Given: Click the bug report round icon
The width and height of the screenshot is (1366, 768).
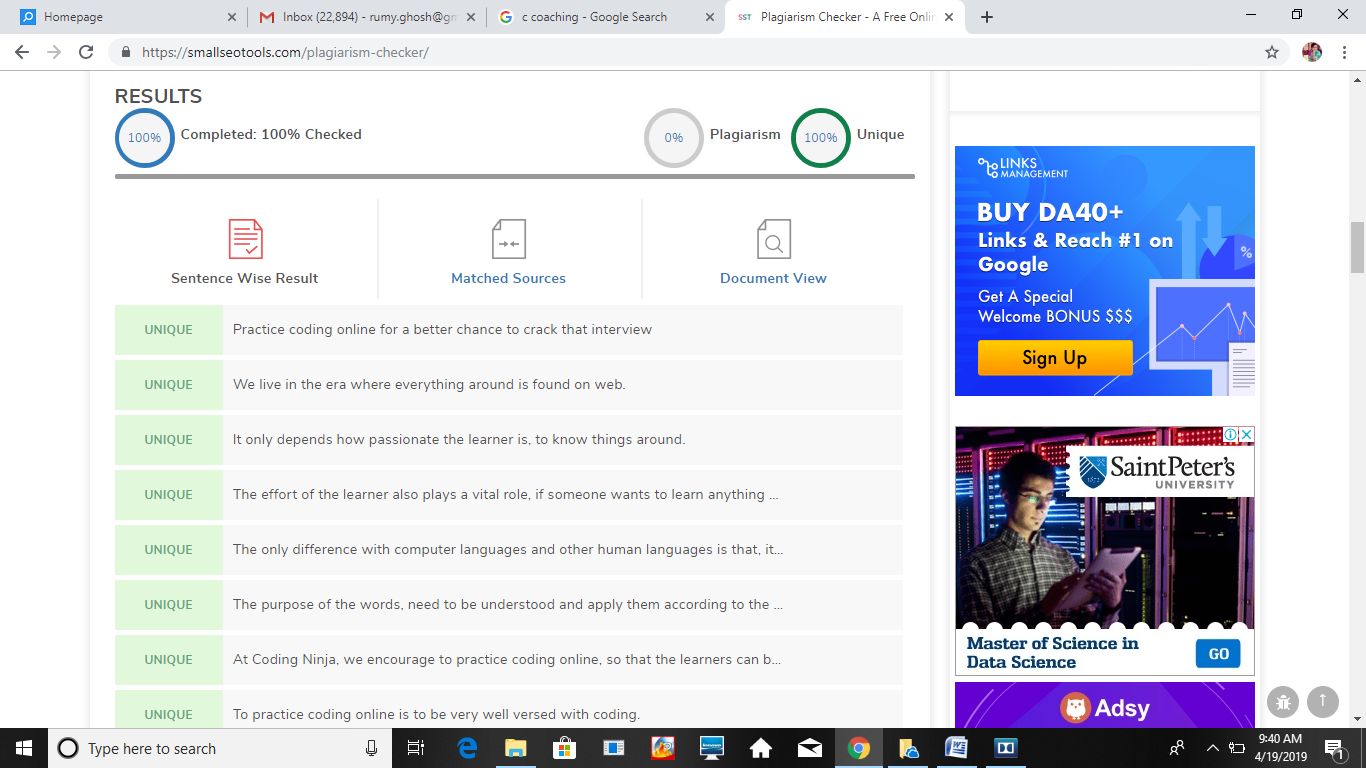Looking at the screenshot, I should 1283,702.
